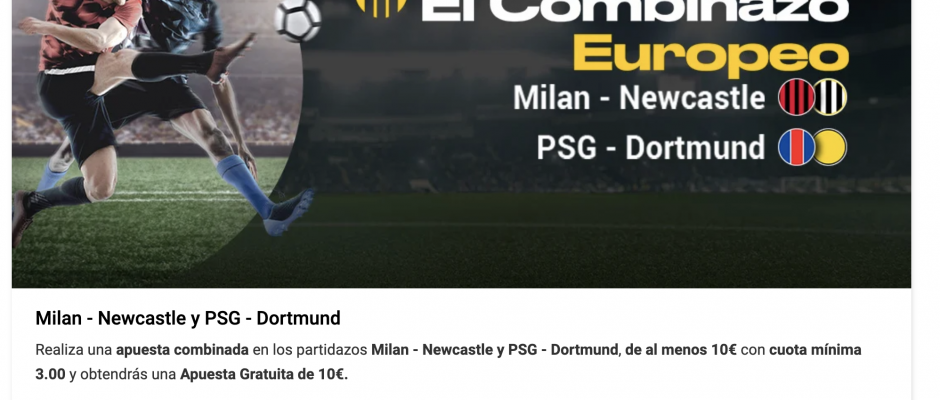Click the bold apuesta combinada text

pyautogui.click(x=182, y=350)
